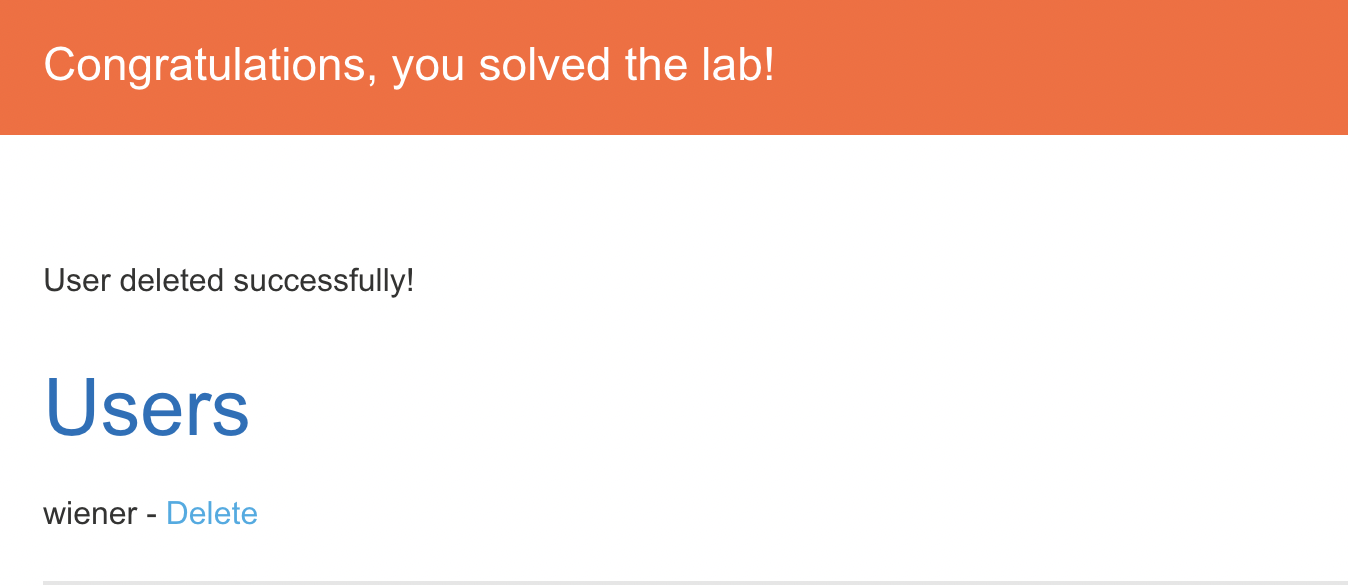Click the Users heading

(x=147, y=408)
